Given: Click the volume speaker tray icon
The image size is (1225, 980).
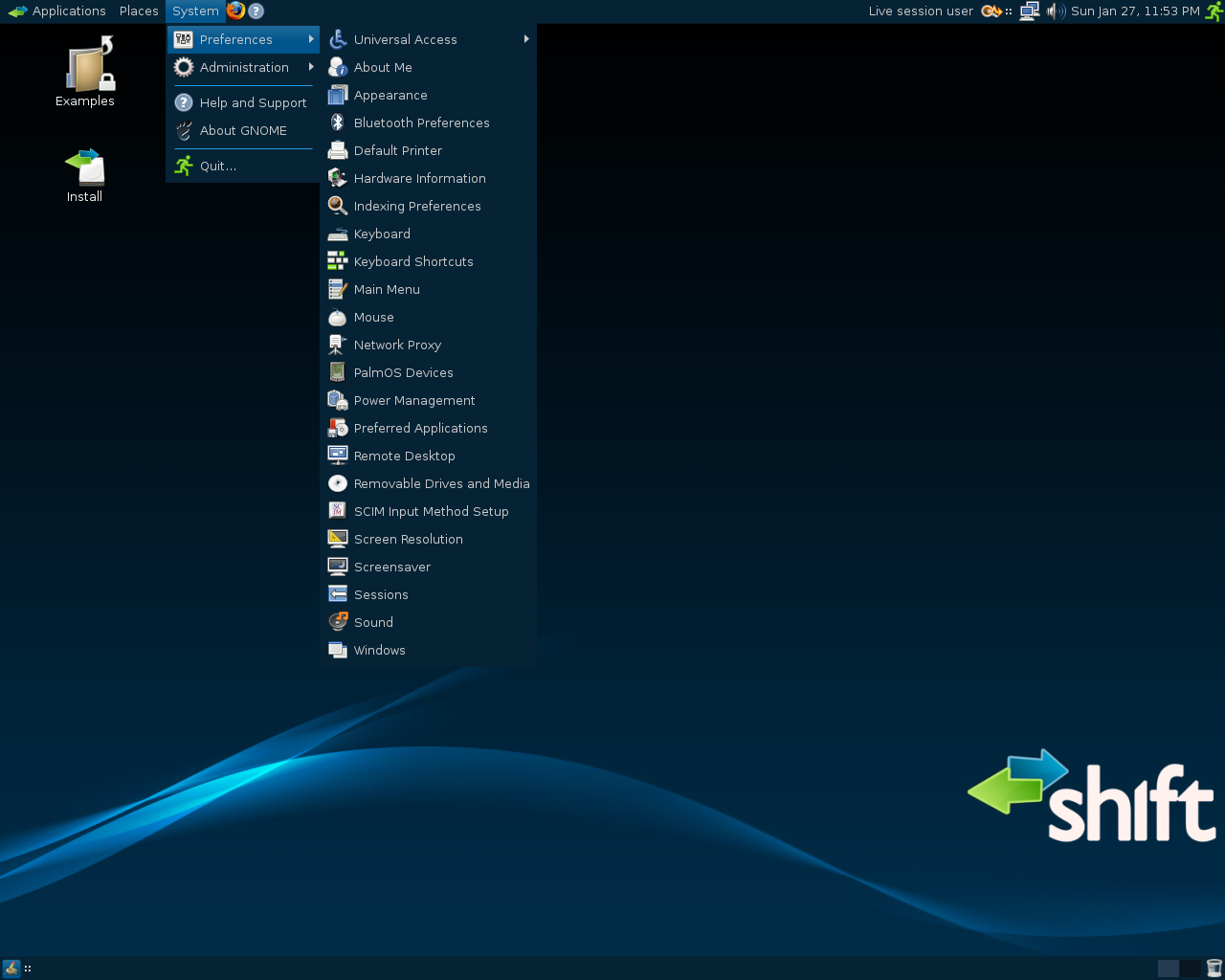Looking at the screenshot, I should [x=1056, y=11].
